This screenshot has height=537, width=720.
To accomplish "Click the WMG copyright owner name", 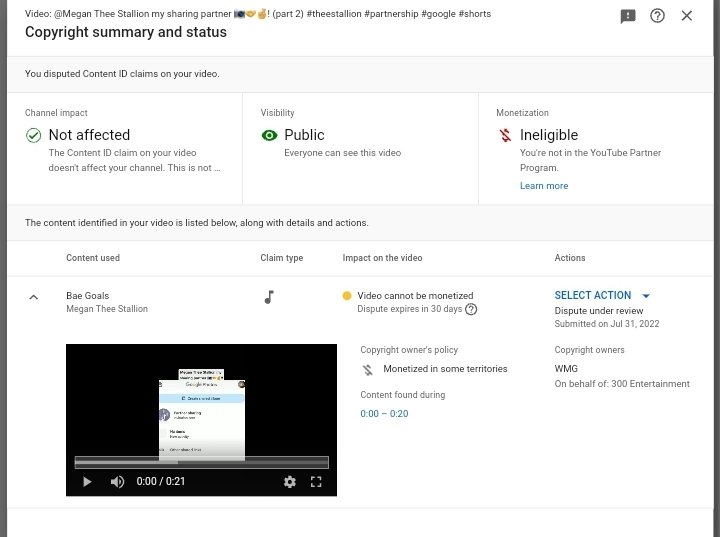I will pos(566,368).
